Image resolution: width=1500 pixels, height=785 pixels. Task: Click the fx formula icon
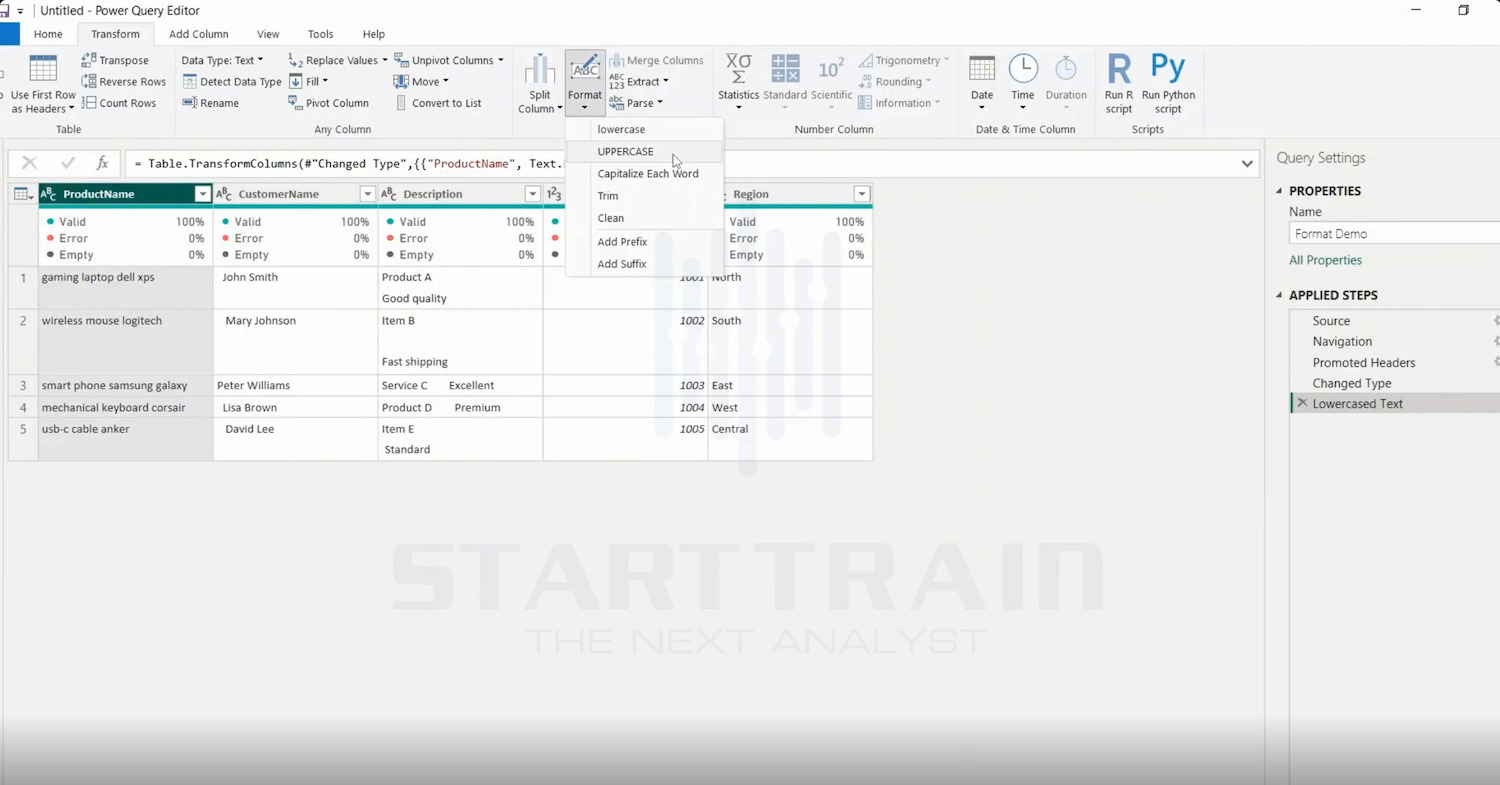102,163
